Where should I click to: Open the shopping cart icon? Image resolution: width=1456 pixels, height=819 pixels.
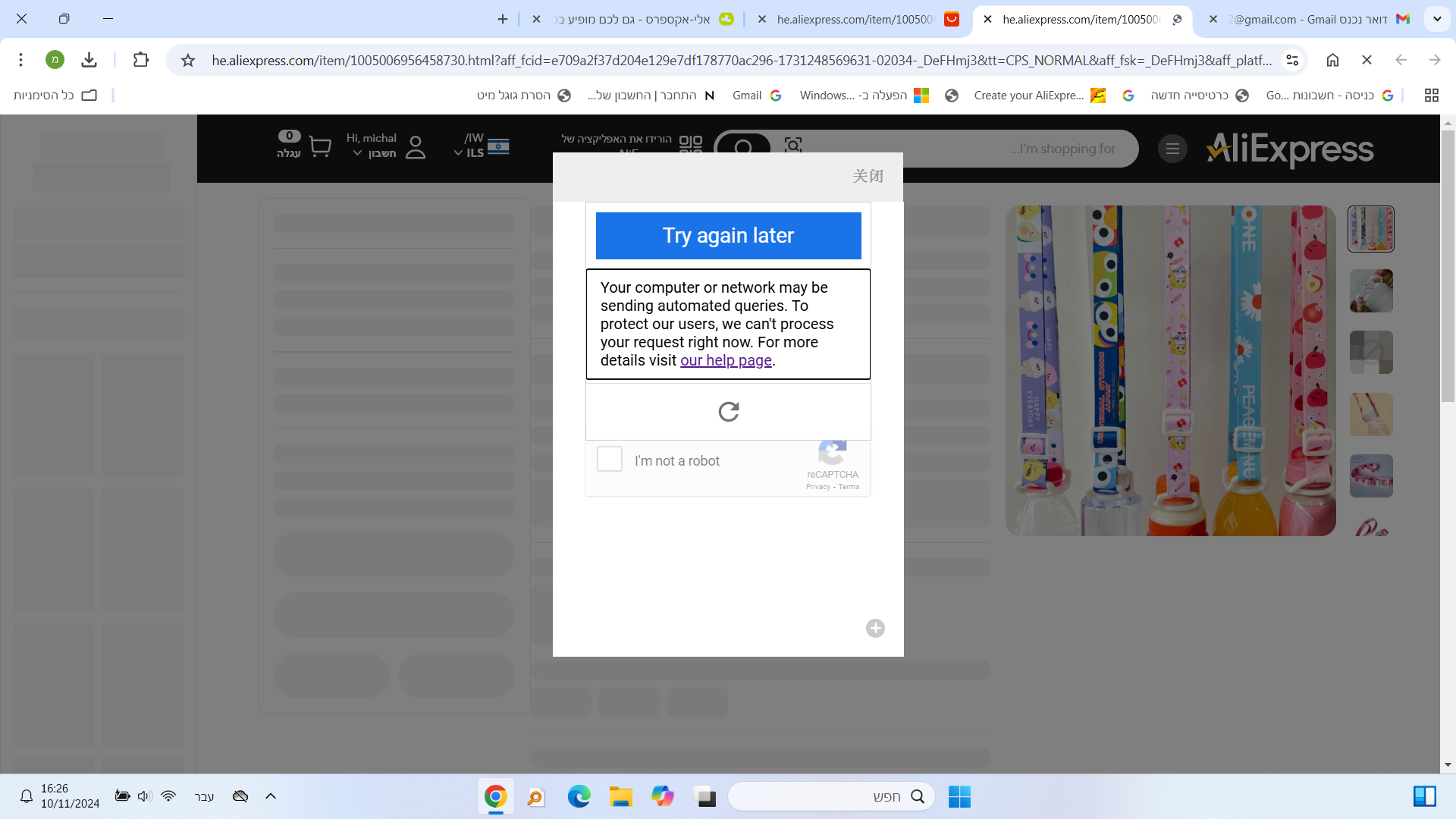point(320,146)
